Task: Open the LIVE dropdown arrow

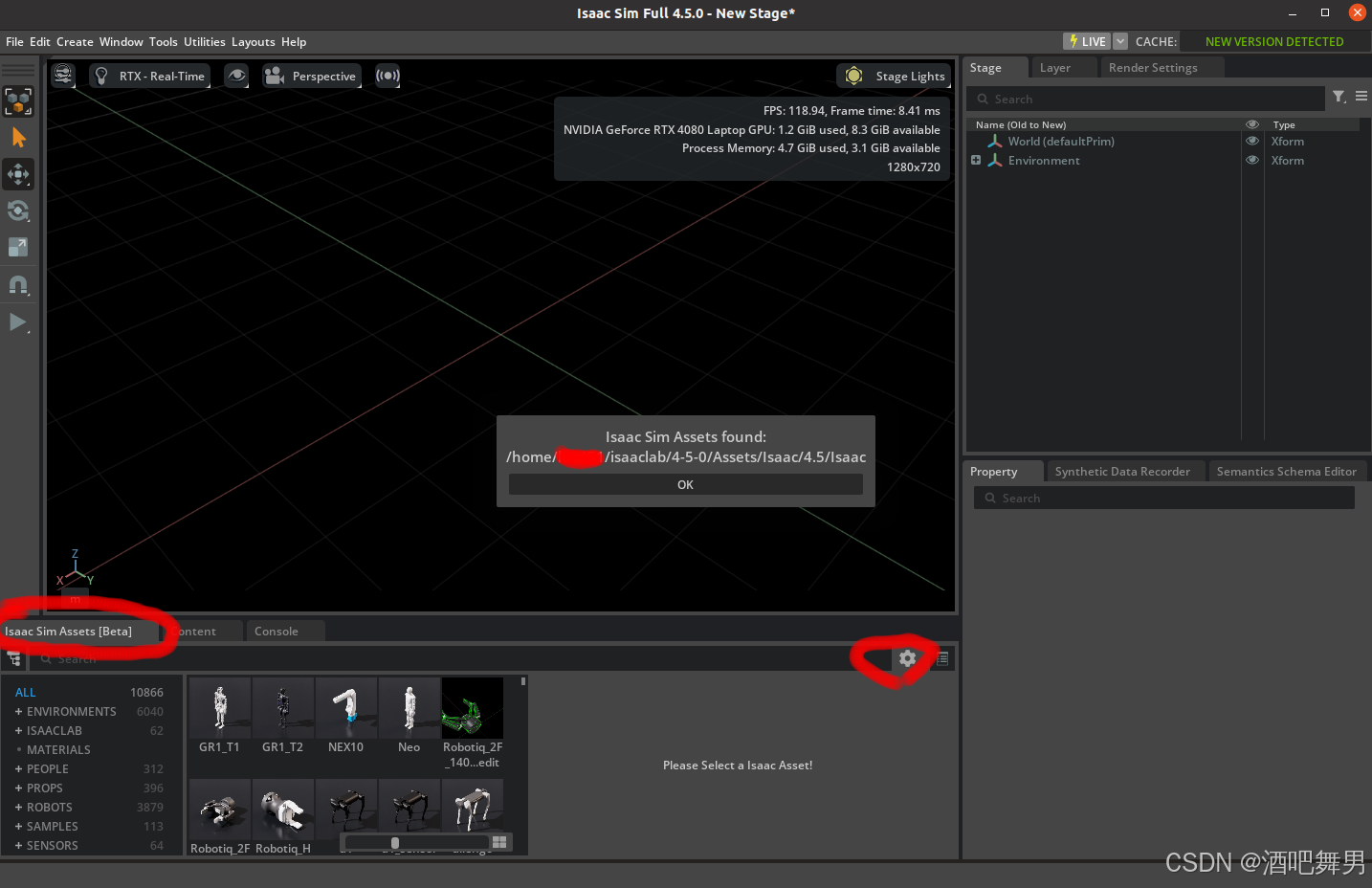Action: tap(1120, 41)
